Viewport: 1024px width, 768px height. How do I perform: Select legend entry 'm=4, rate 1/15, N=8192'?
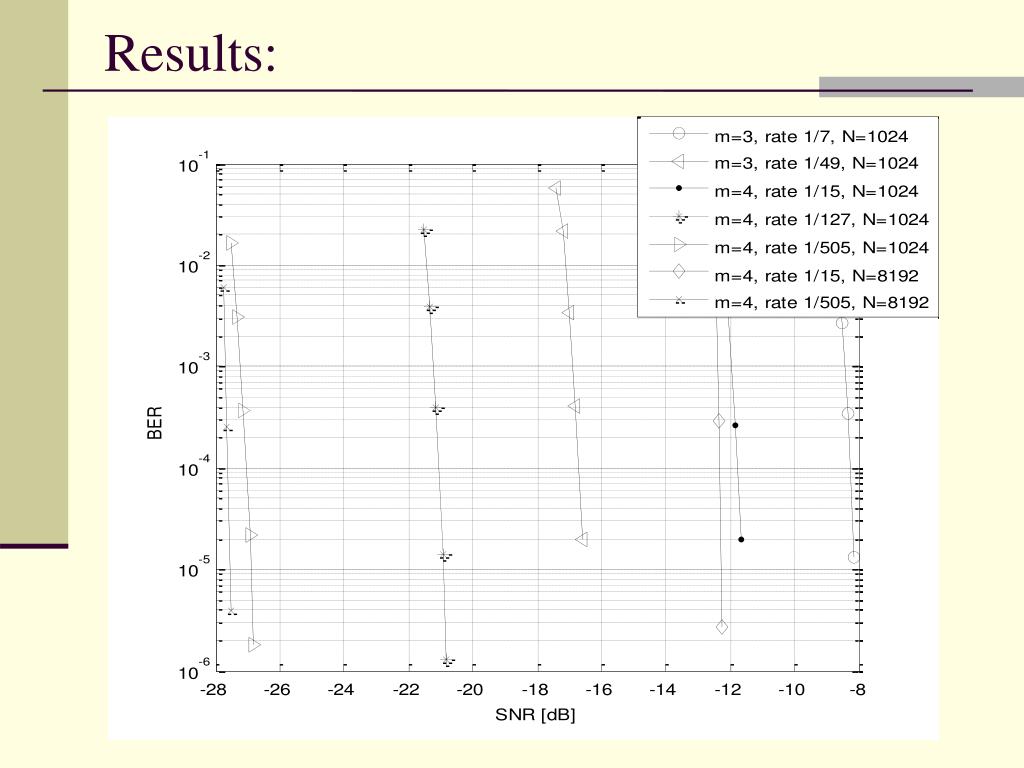pos(816,276)
